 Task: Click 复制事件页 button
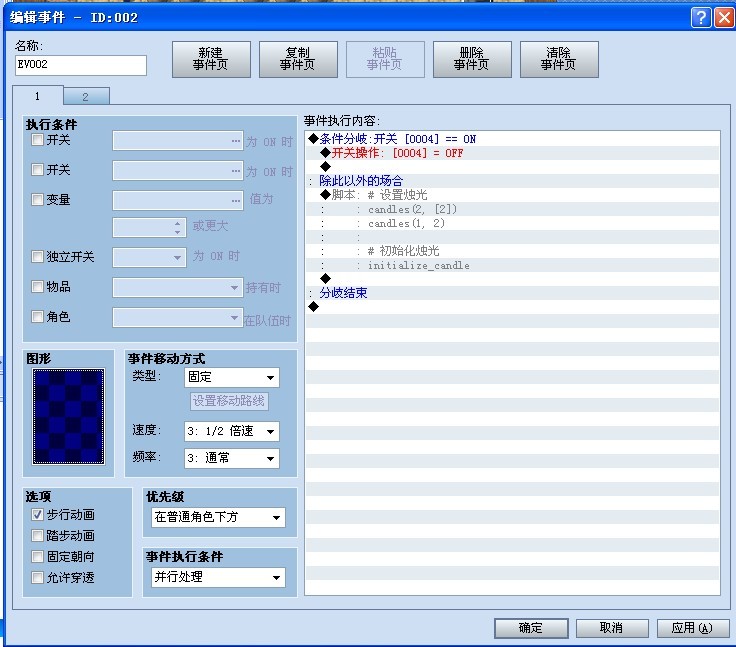pos(298,59)
